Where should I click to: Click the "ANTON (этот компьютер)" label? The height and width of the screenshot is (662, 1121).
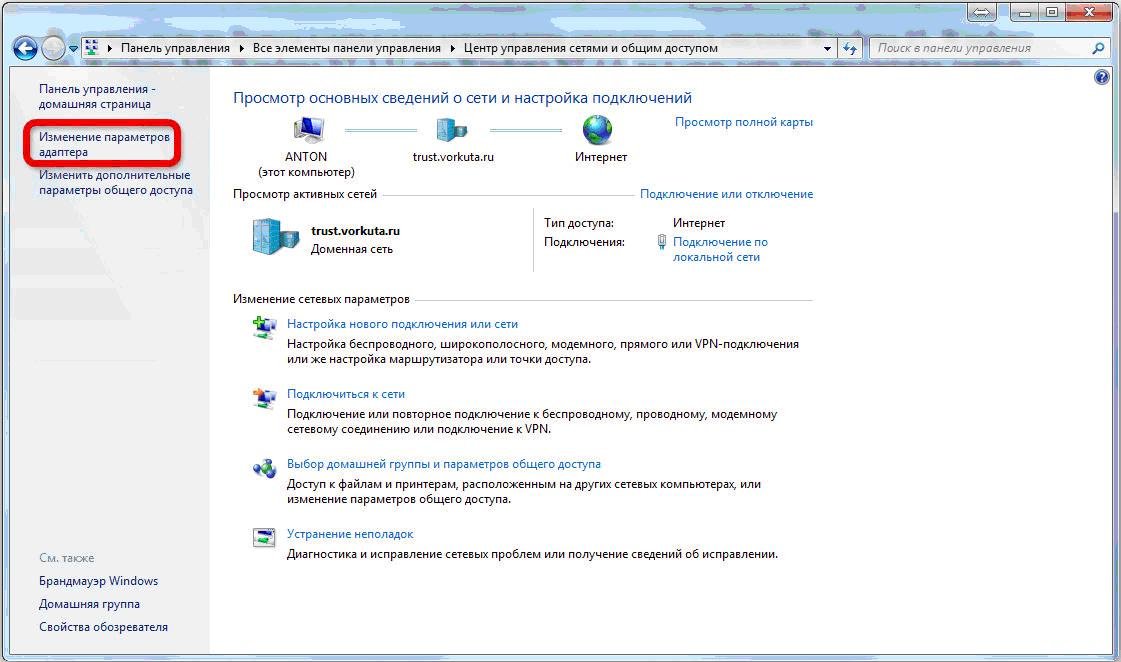(x=306, y=164)
